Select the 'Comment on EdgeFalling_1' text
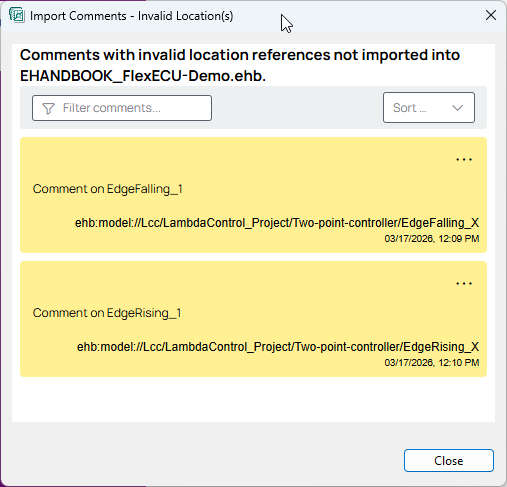The height and width of the screenshot is (487, 507). (108, 189)
